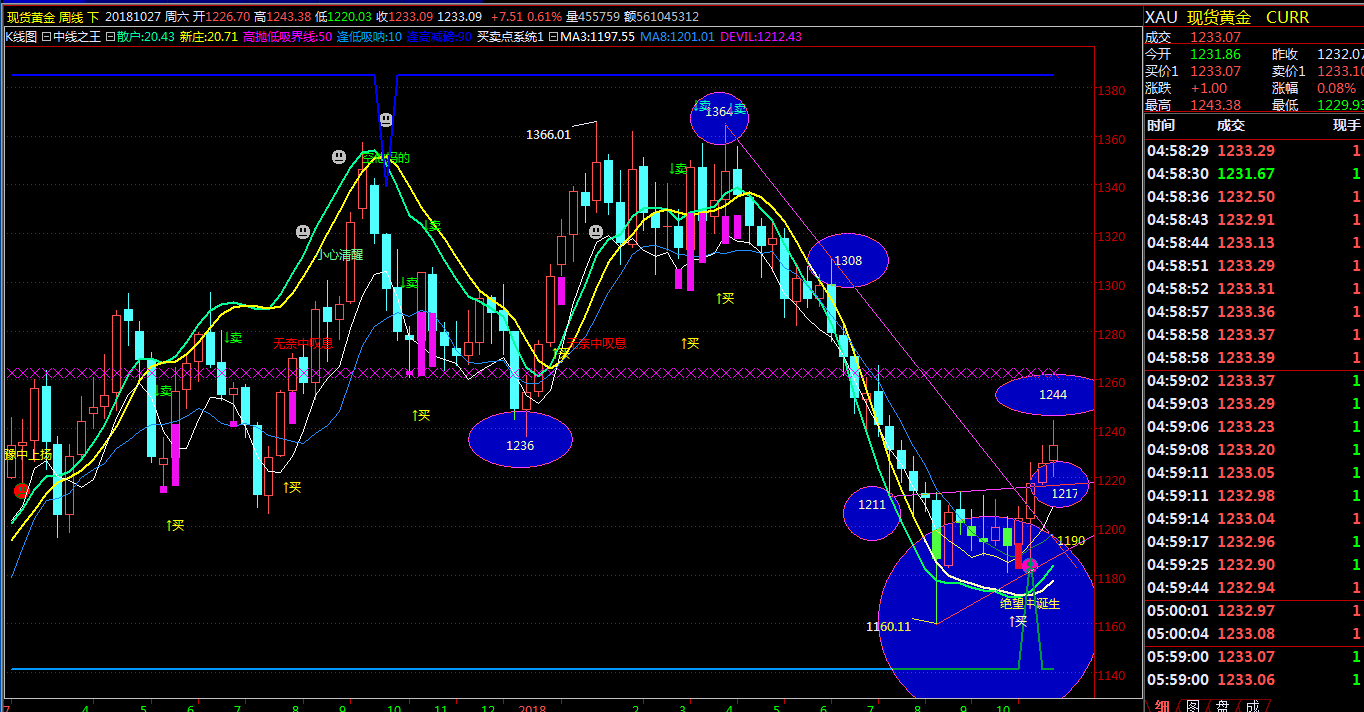Open the 盘 tab at bottom right
This screenshot has height=712, width=1364.
(1222, 706)
